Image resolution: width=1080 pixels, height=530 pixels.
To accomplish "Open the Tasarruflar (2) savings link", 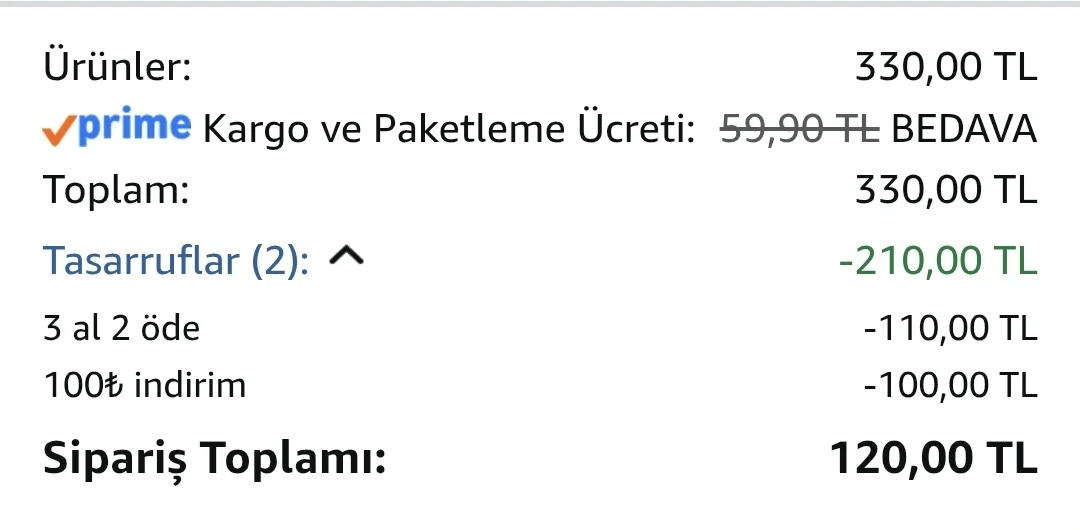I will point(176,261).
